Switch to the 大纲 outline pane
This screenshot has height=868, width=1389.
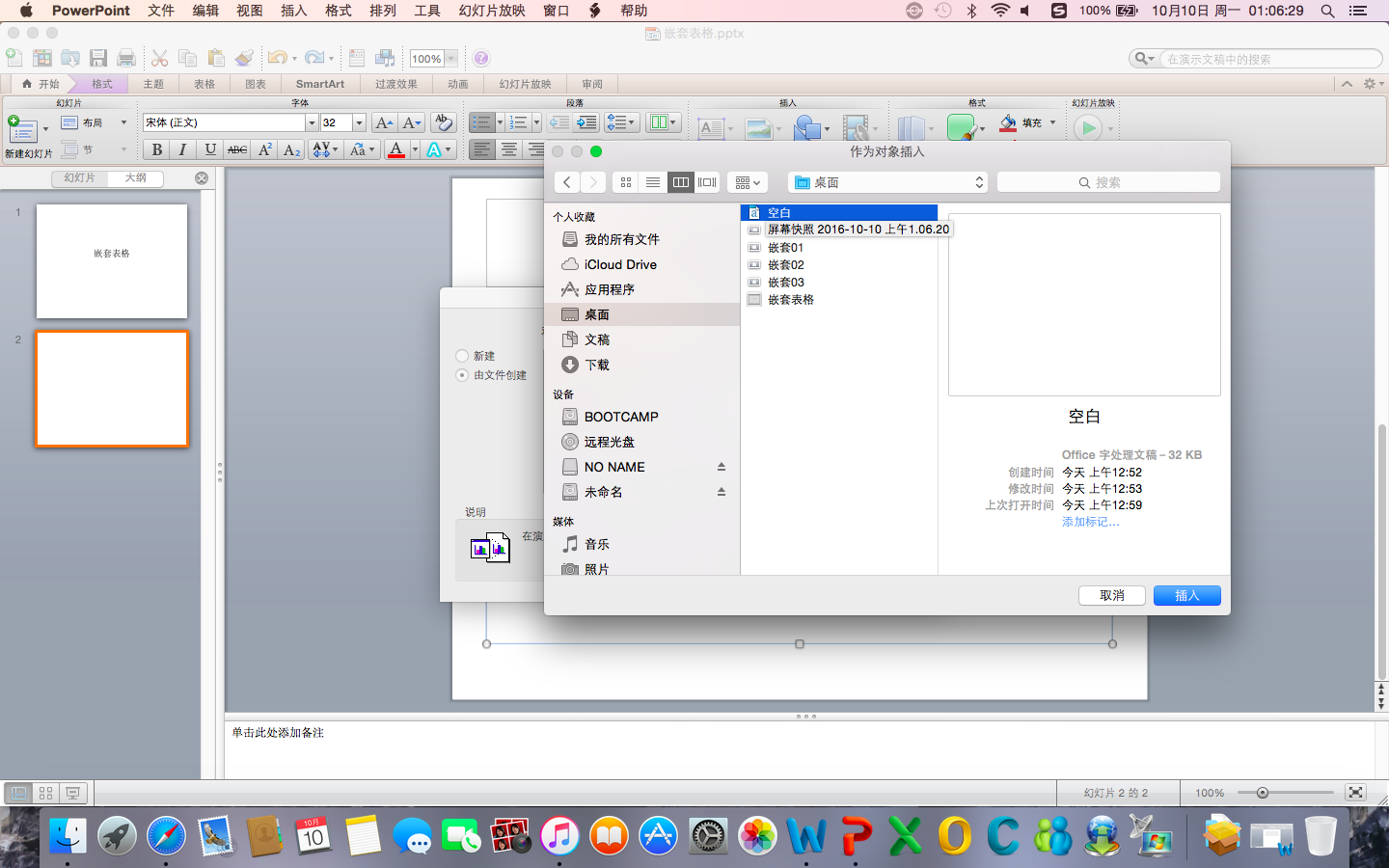[135, 178]
